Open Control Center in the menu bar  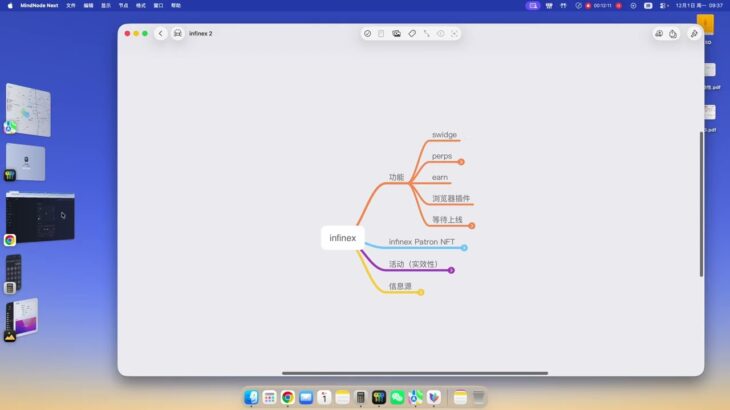tap(664, 6)
